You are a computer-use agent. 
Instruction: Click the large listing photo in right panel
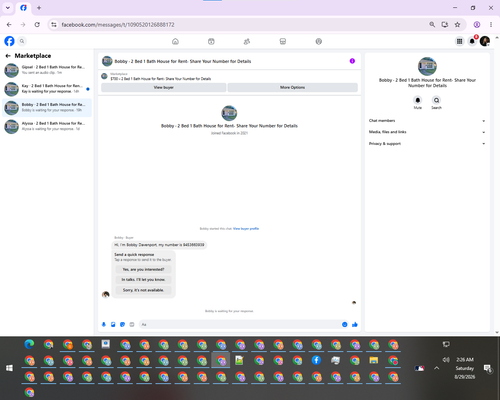pos(427,66)
